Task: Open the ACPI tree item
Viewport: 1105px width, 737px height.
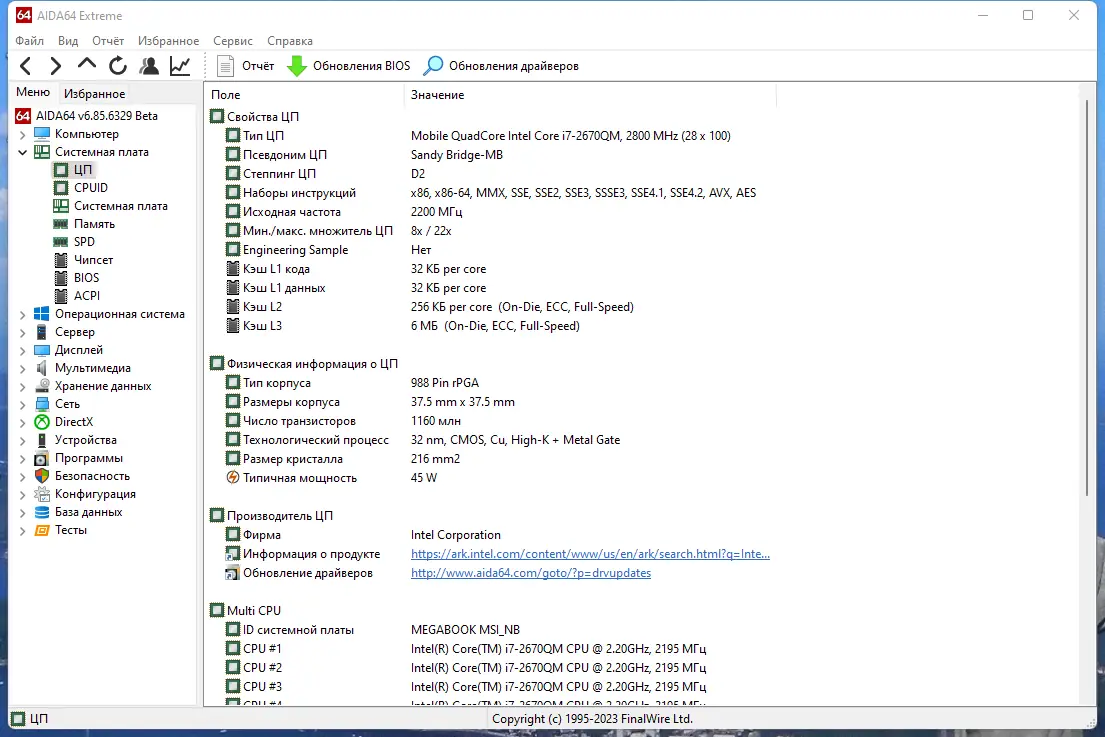Action: [78, 296]
